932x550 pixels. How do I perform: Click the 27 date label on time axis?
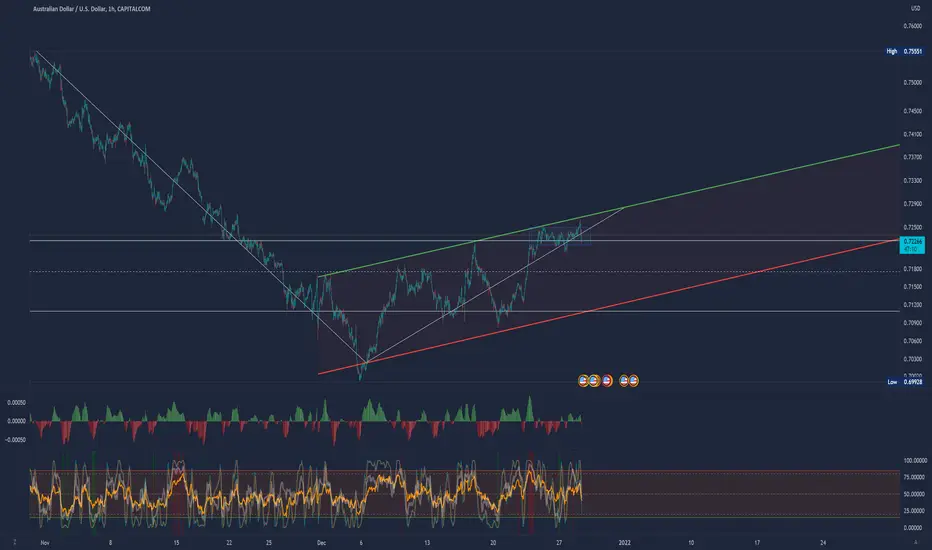click(x=559, y=543)
